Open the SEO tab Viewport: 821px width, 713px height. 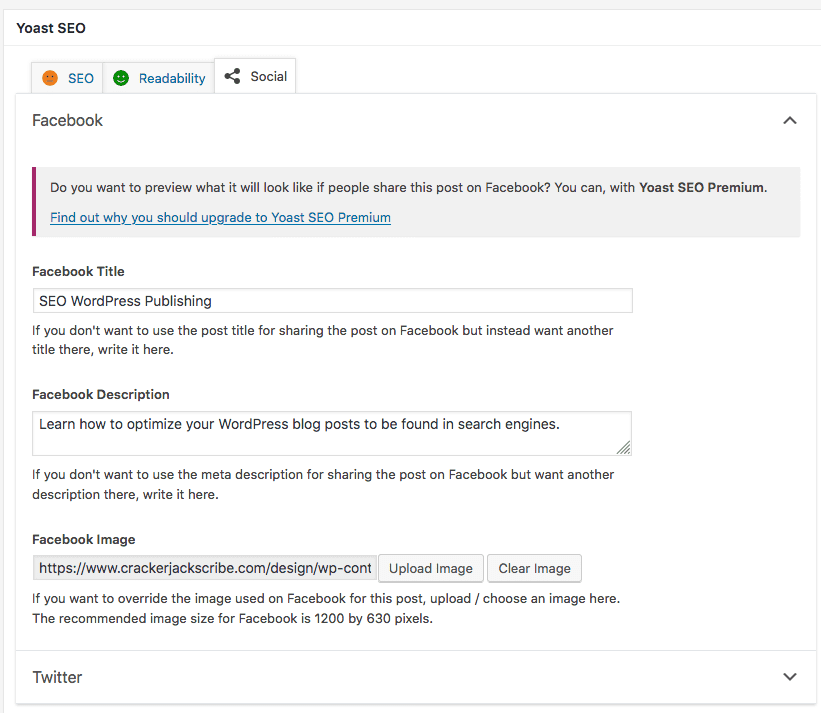[67, 78]
